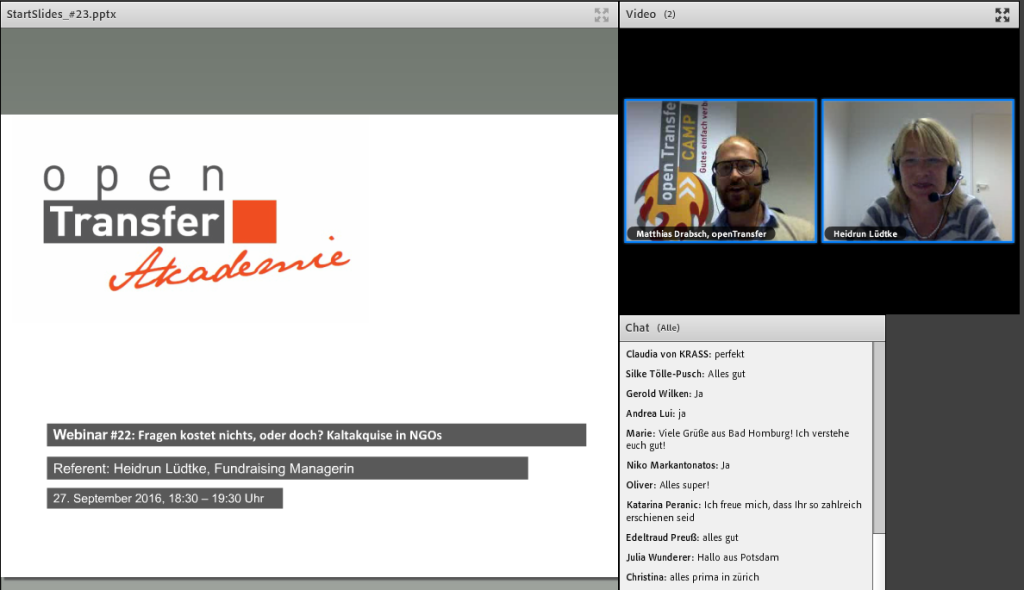Click the Video pod title
Viewport: 1024px width, 590px height.
pos(641,14)
